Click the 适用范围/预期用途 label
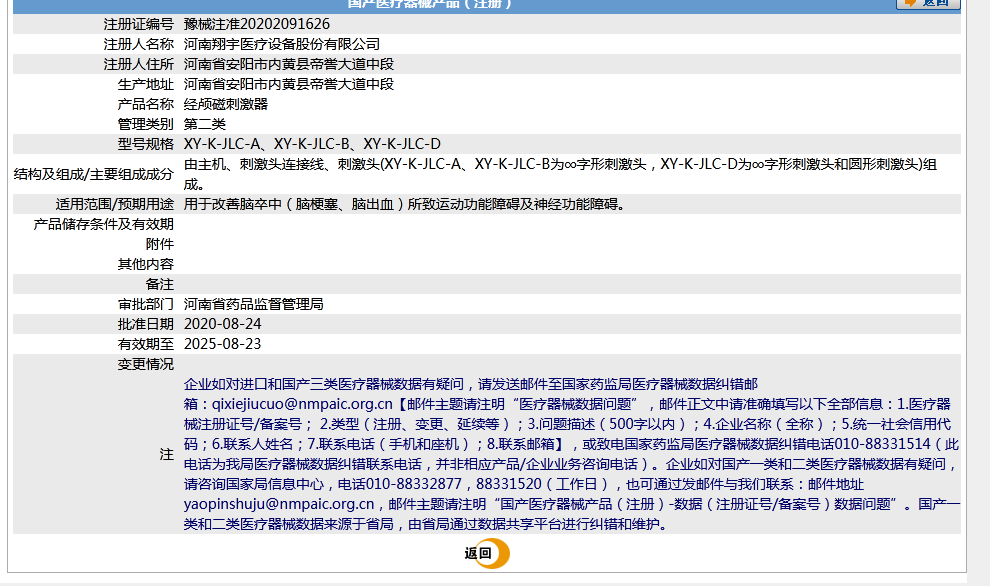This screenshot has width=990, height=586. (x=114, y=205)
